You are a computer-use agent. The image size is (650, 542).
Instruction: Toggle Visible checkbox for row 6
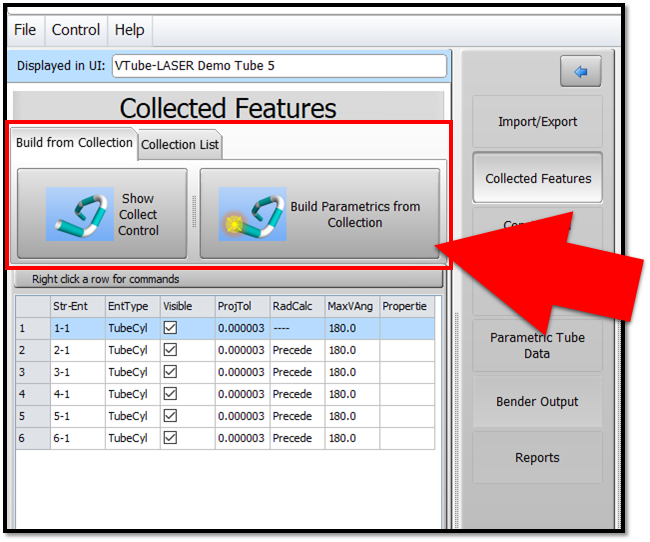tap(170, 438)
